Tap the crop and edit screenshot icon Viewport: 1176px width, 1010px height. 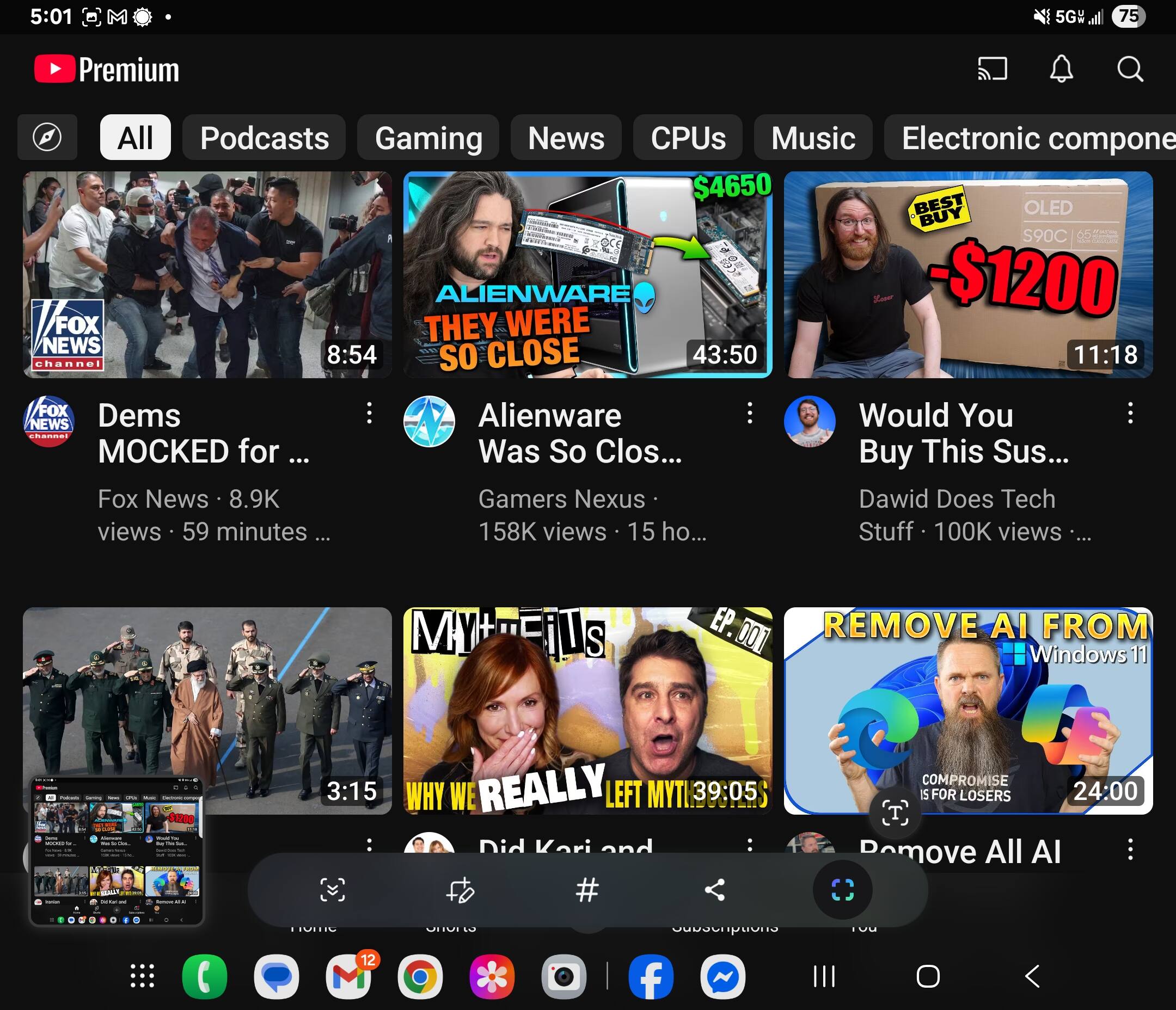[x=460, y=890]
